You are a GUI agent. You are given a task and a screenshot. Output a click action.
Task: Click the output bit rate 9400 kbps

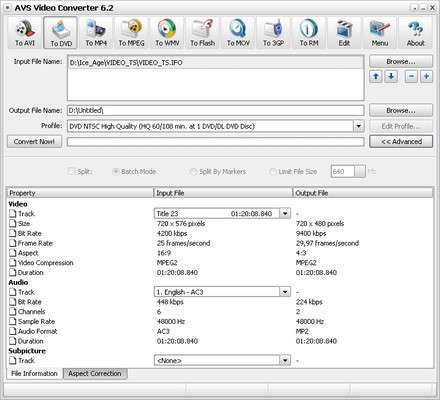click(x=311, y=233)
